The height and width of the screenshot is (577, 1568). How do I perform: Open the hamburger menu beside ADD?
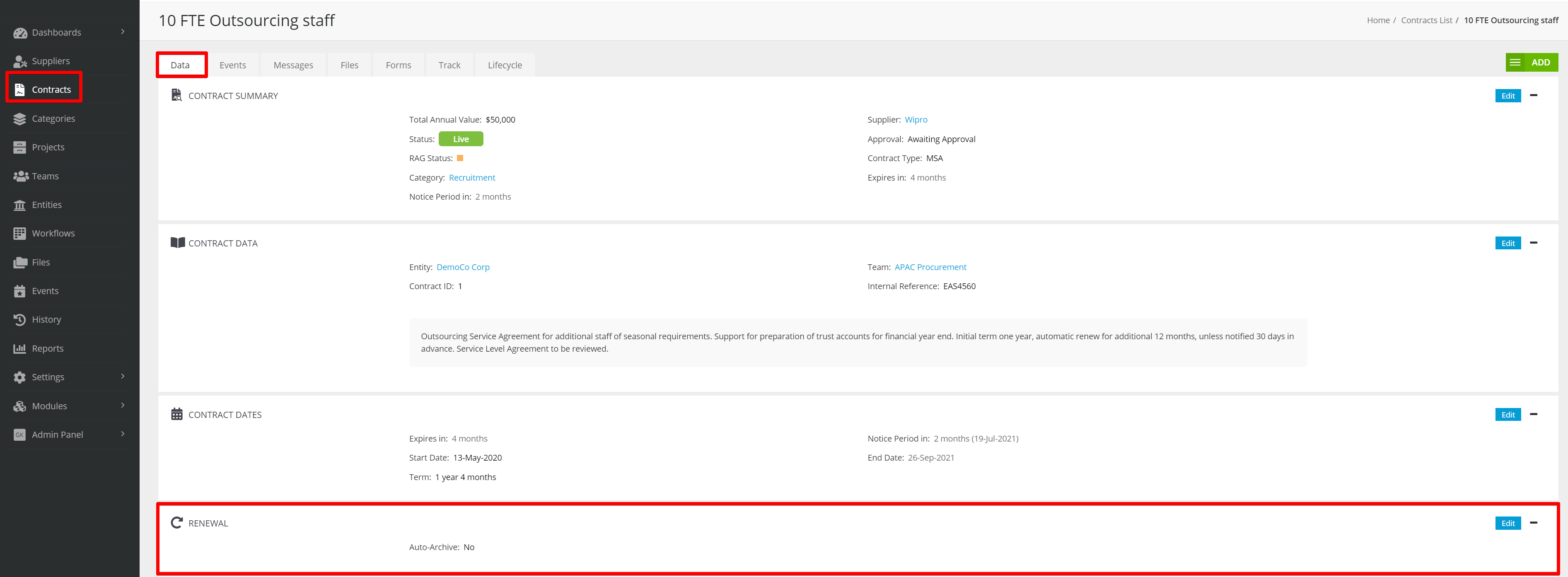[1515, 62]
